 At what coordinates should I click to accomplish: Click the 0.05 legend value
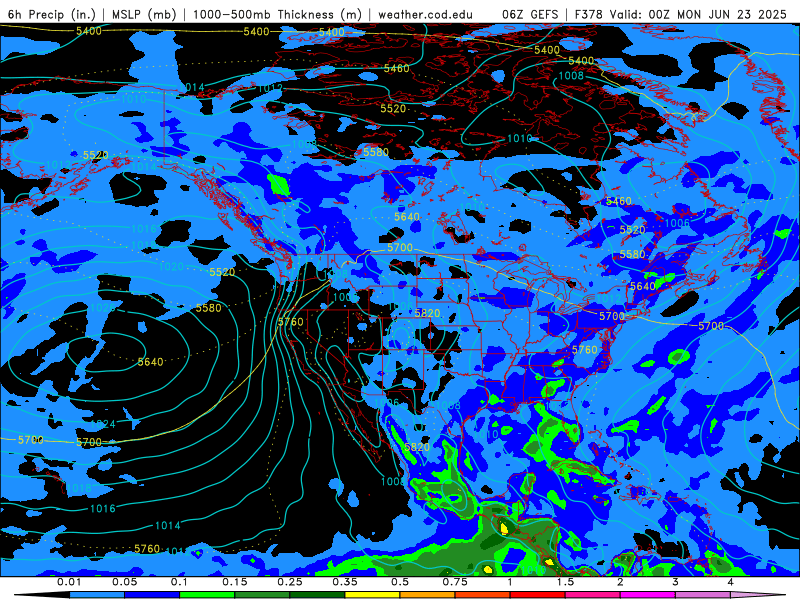click(124, 582)
